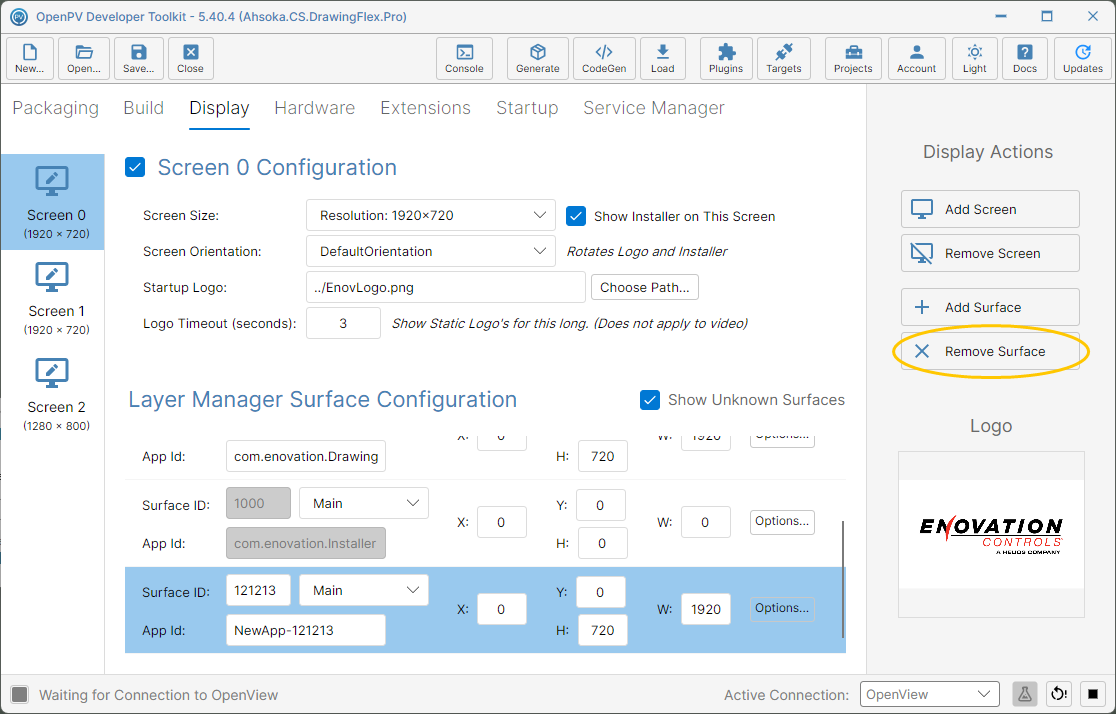This screenshot has height=714, width=1116.
Task: Click the Add Screen button
Action: [x=990, y=209]
